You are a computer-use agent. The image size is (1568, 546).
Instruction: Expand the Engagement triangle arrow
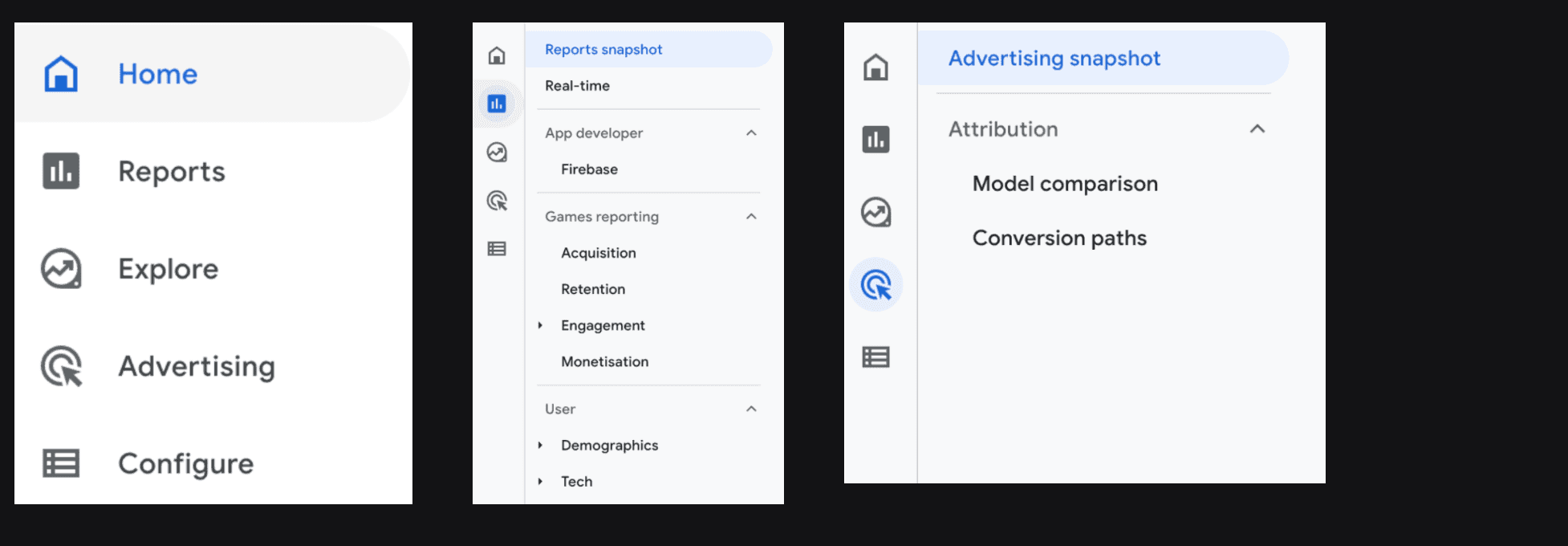click(540, 325)
